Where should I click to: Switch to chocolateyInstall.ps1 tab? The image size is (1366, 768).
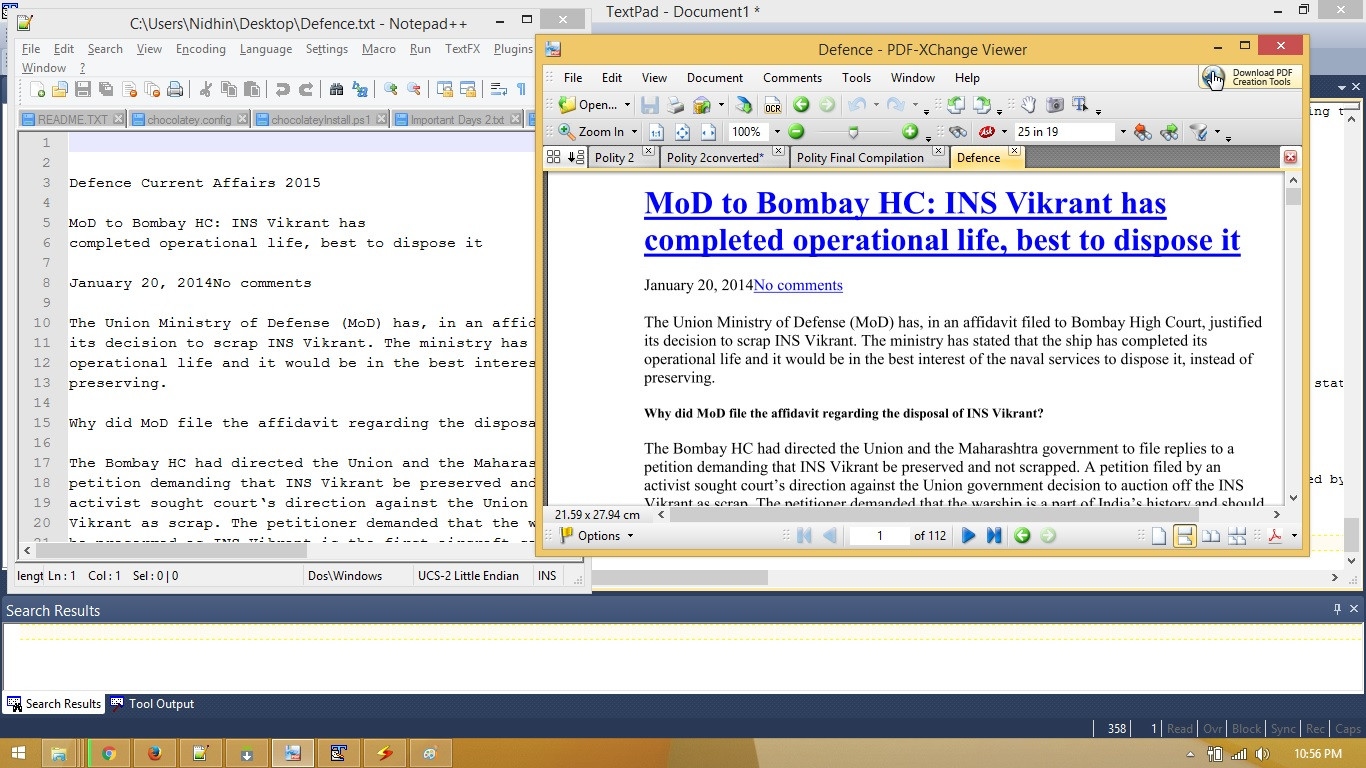pyautogui.click(x=320, y=119)
